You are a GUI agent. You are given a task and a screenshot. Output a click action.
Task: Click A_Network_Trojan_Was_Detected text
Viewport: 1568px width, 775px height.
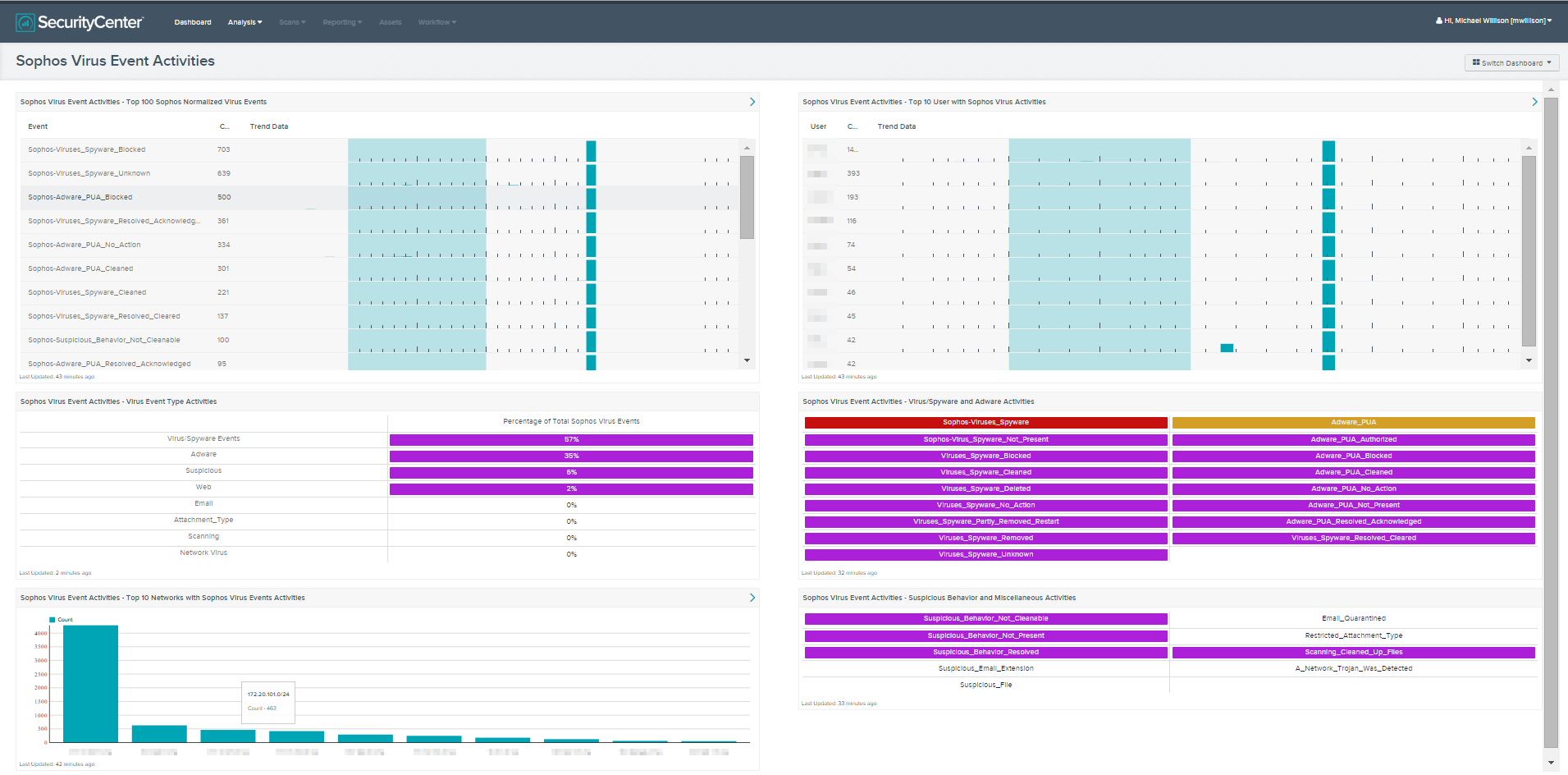pos(1353,669)
